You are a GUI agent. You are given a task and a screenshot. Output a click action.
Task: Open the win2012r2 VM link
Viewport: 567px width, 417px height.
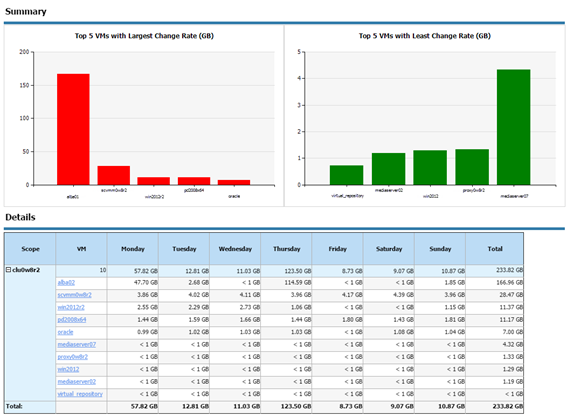pyautogui.click(x=71, y=307)
